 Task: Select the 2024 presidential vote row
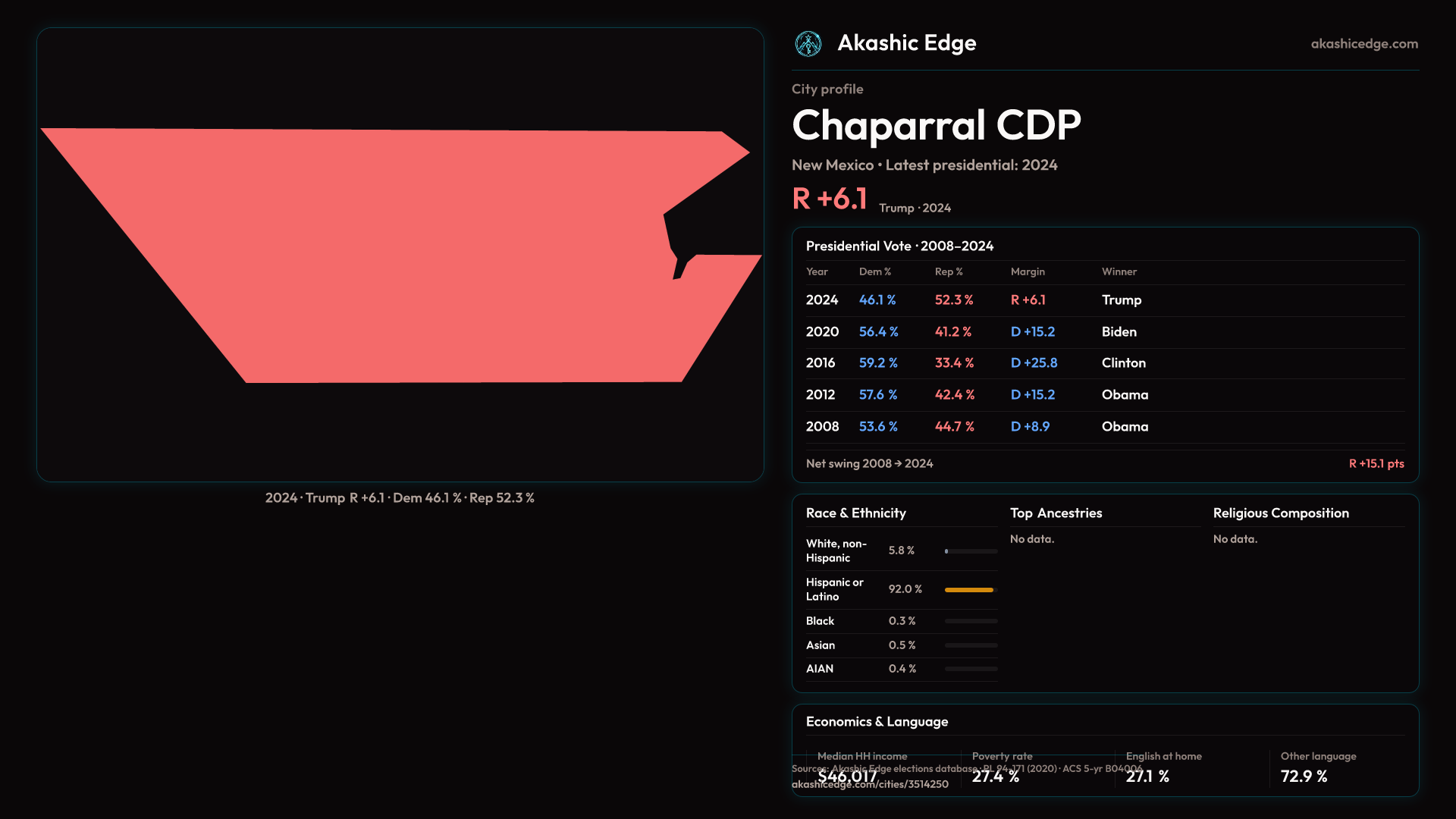[1104, 300]
